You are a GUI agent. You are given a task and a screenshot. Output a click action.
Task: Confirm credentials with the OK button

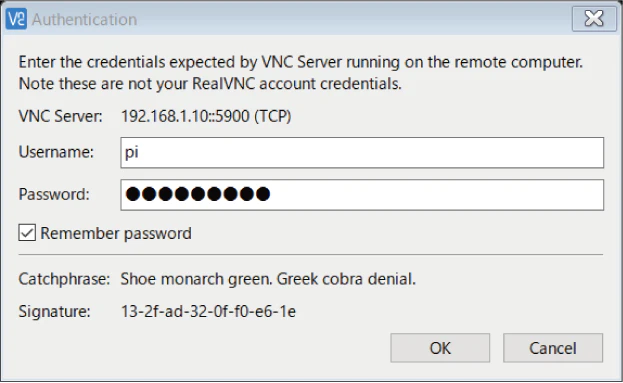[440, 348]
